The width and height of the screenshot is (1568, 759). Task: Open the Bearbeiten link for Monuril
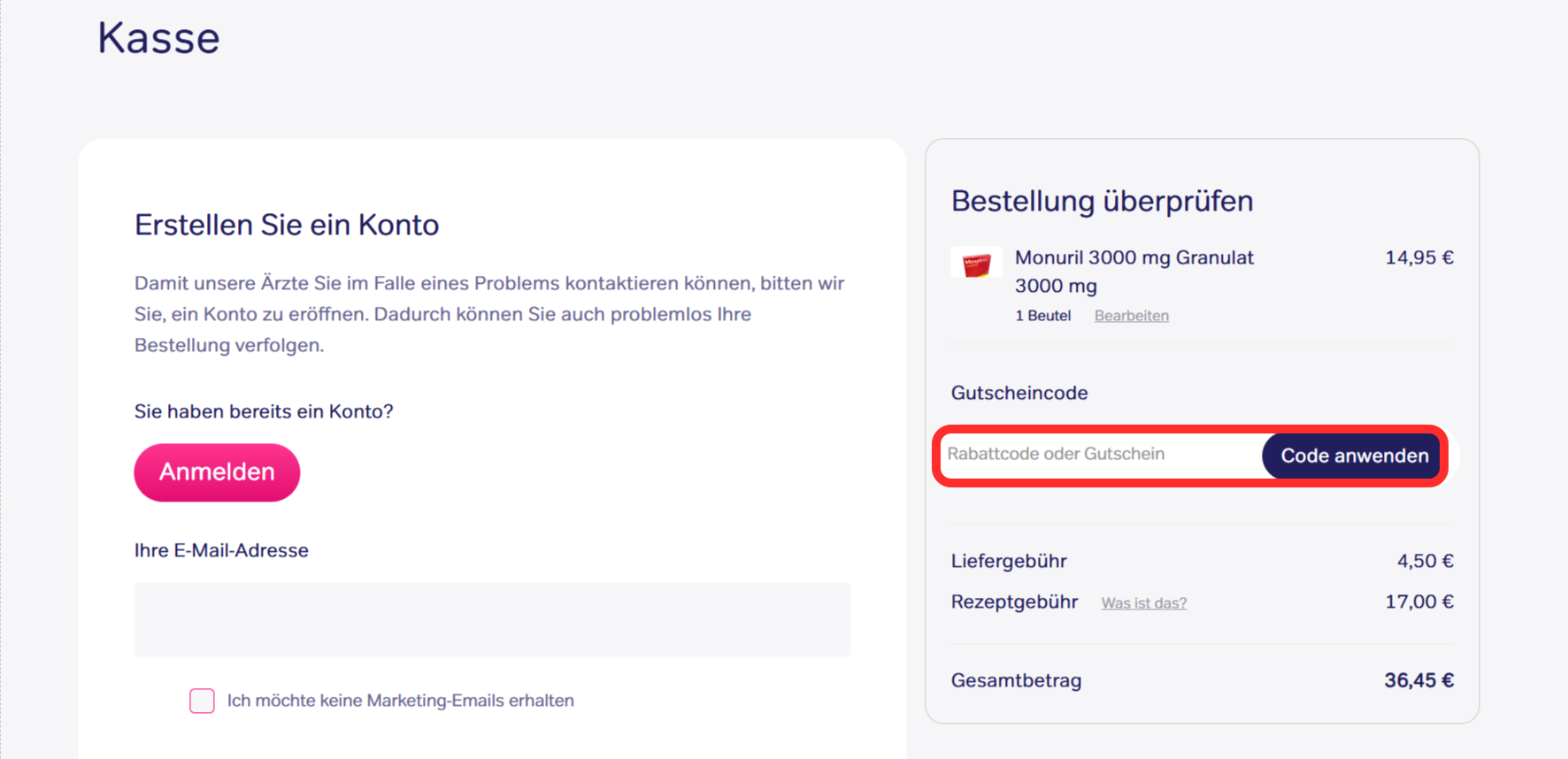pyautogui.click(x=1131, y=316)
